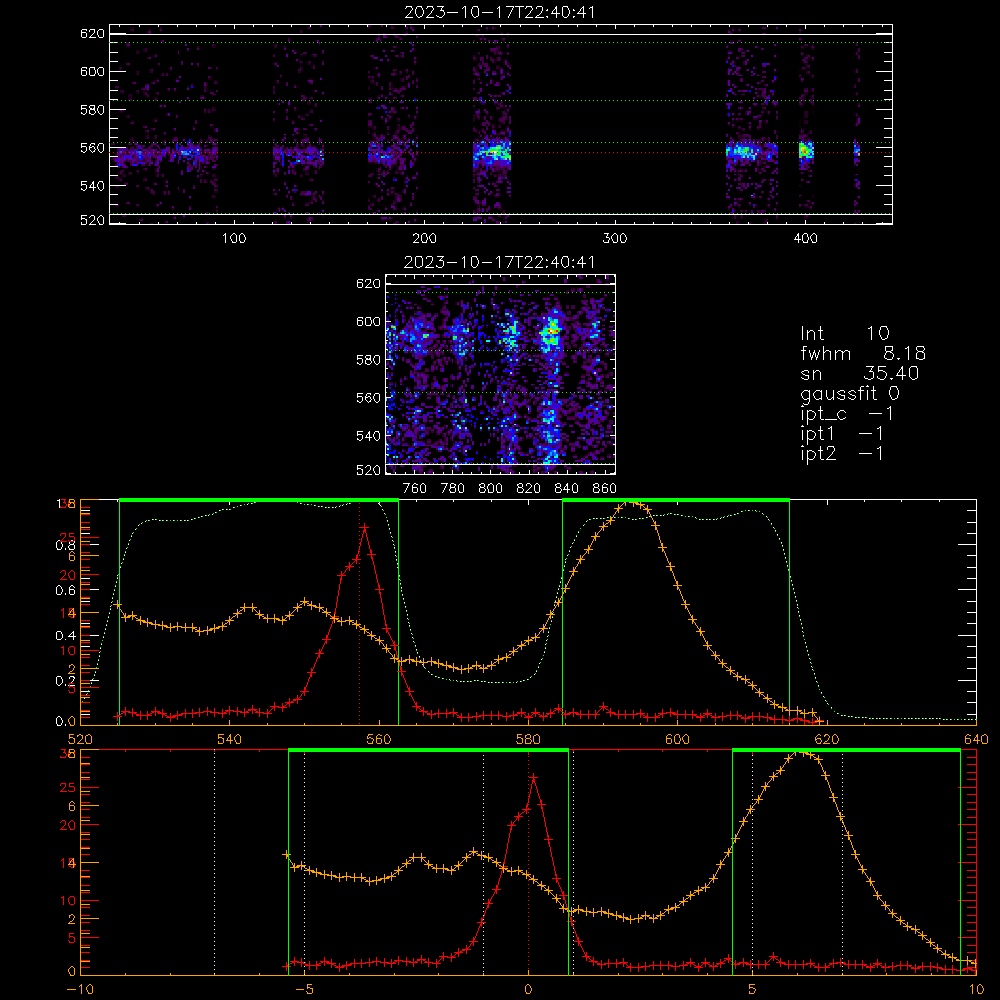Select the 'sn 35.40' readout line
The image size is (1000, 1000).
click(x=859, y=373)
